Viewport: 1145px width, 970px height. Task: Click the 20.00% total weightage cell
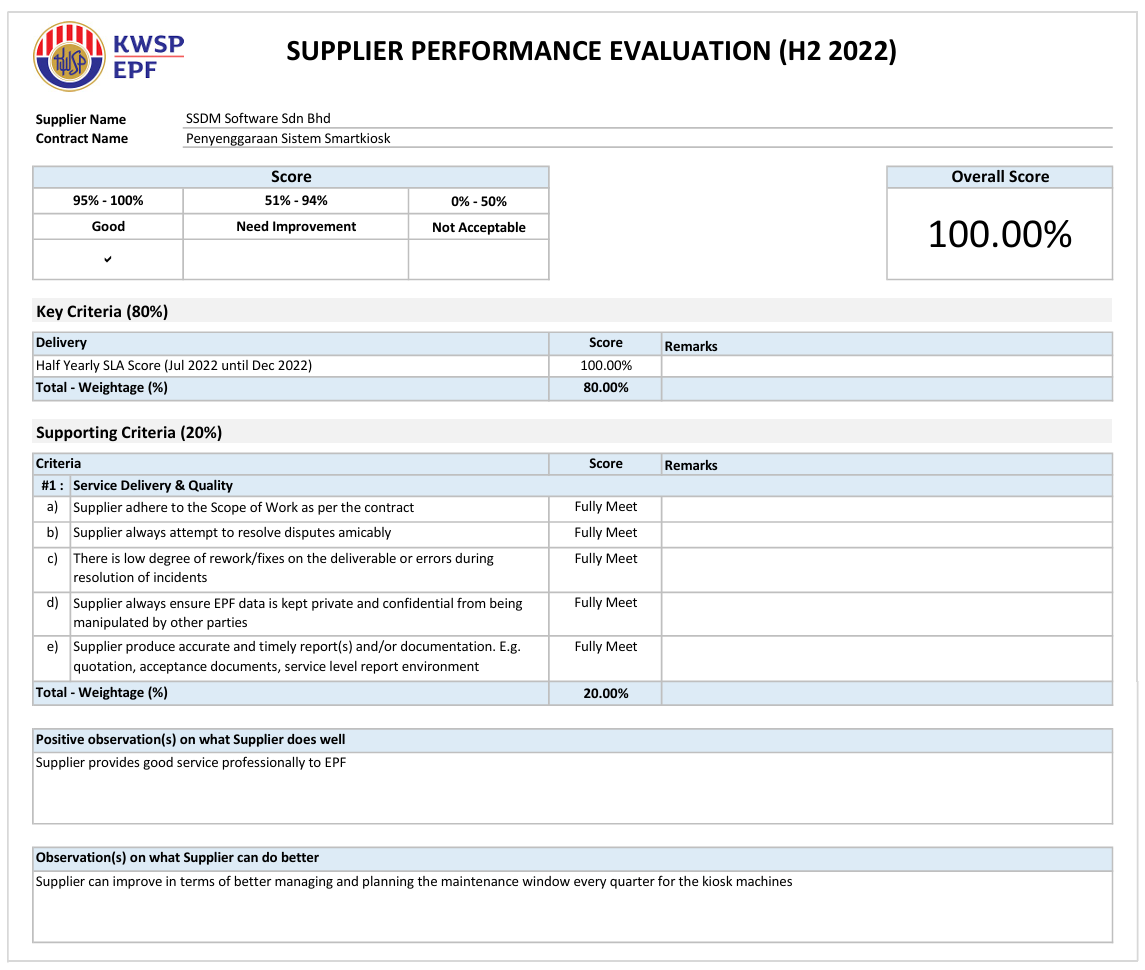605,693
